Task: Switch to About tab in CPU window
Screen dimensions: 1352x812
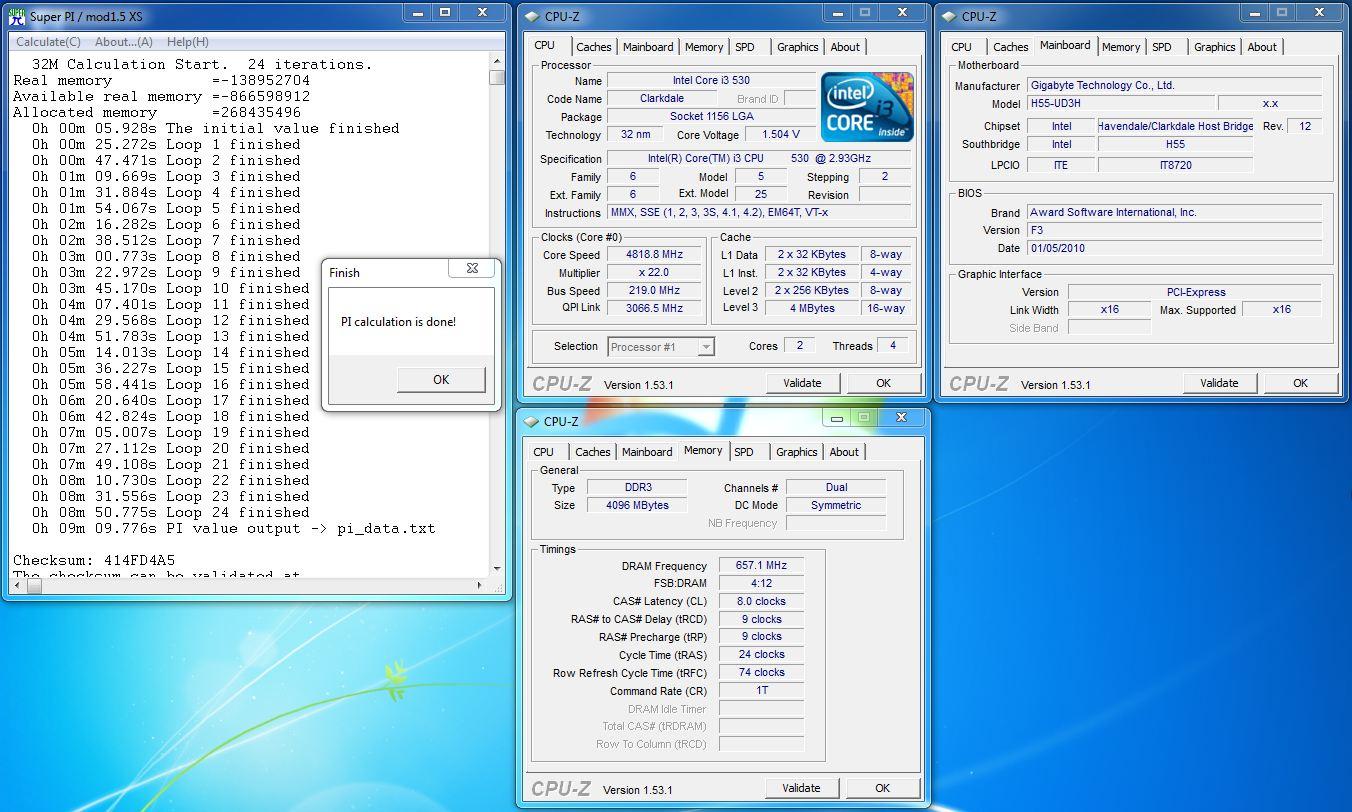Action: coord(845,47)
